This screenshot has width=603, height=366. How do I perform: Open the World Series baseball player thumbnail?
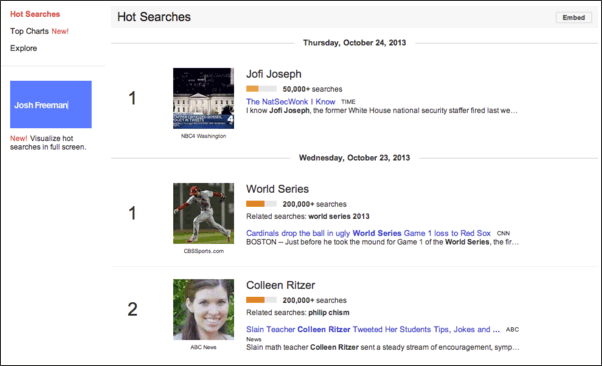[203, 213]
